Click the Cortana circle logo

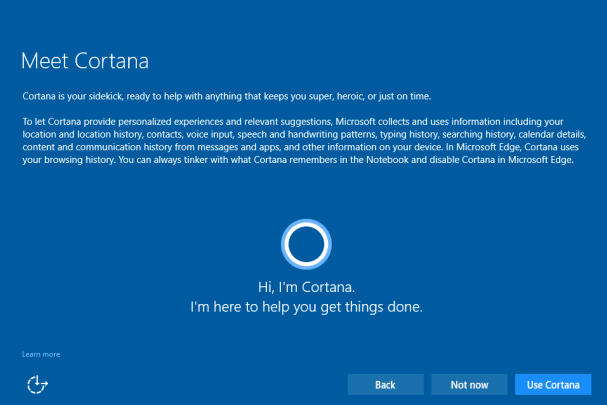click(306, 244)
